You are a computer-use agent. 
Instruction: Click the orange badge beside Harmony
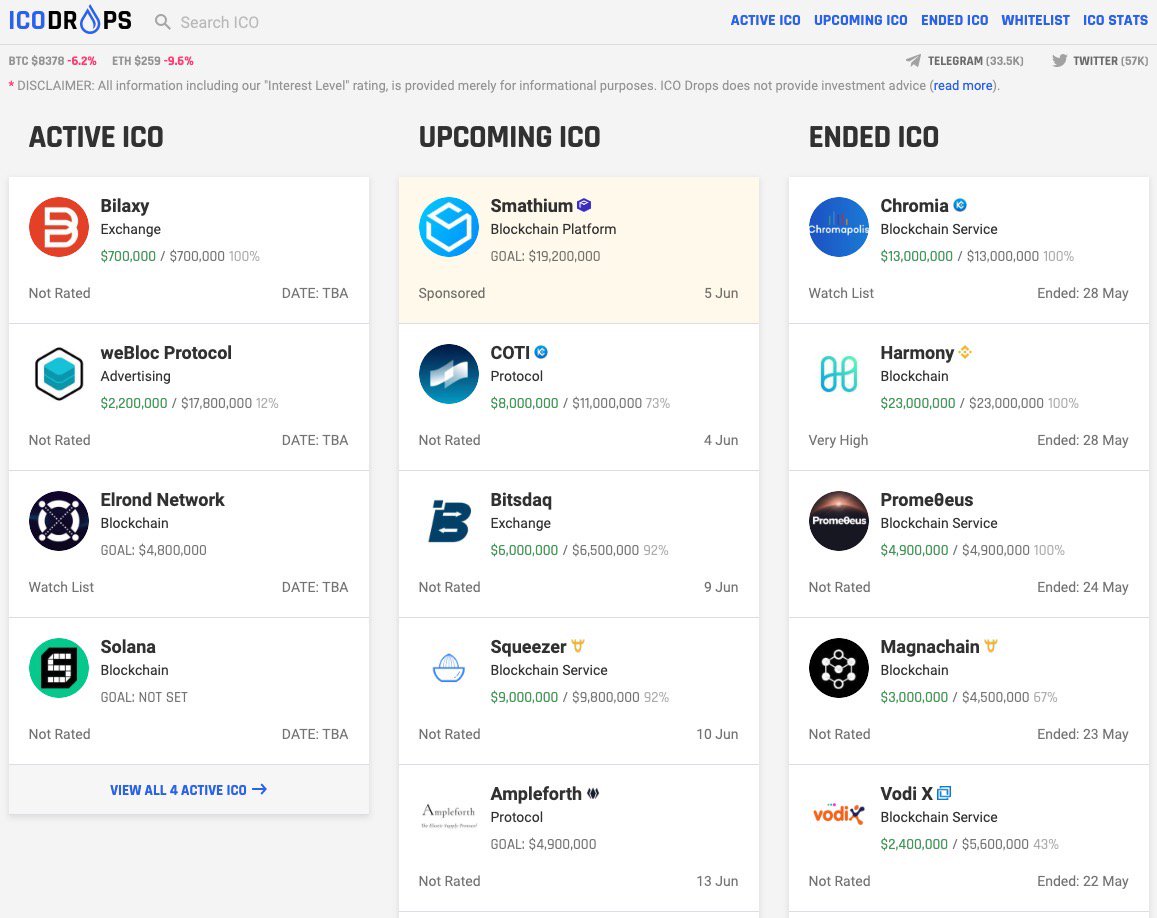pyautogui.click(x=965, y=352)
